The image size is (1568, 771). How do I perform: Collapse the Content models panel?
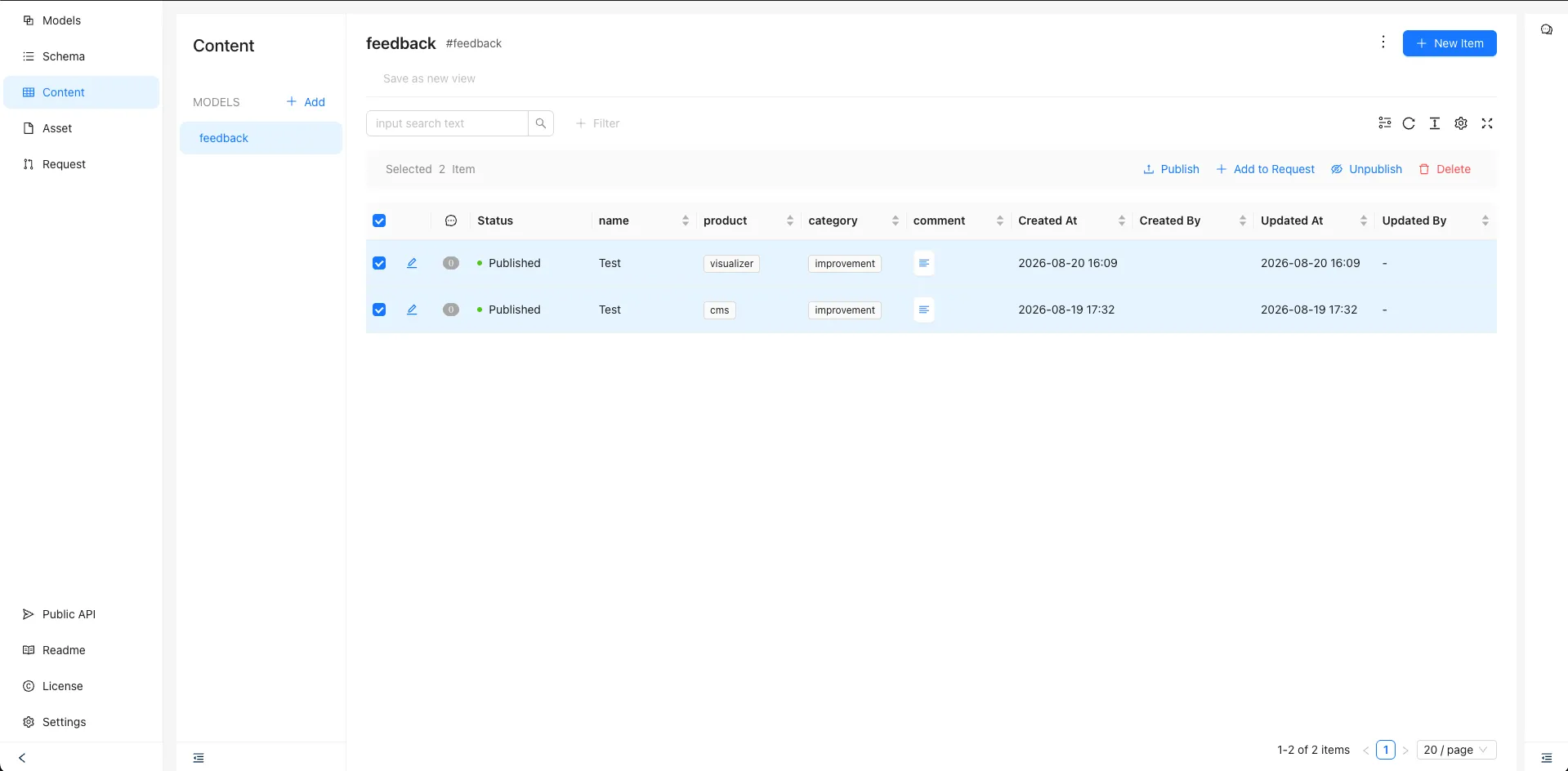pyautogui.click(x=199, y=758)
